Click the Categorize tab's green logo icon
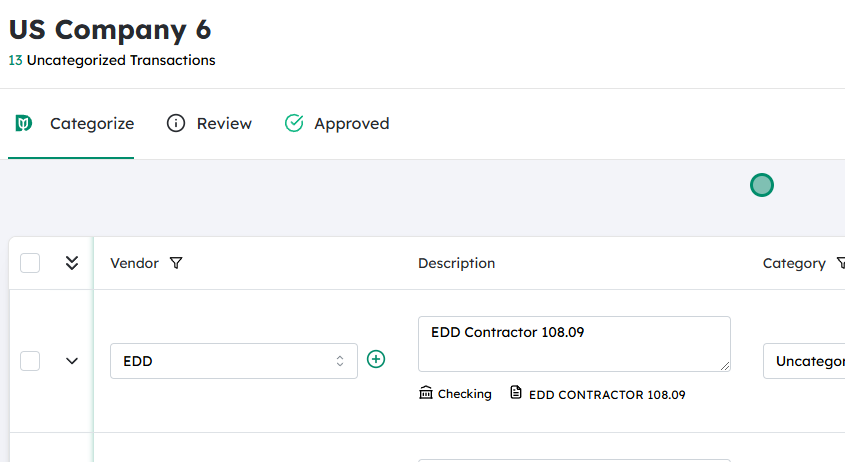The width and height of the screenshot is (845, 462). 24,124
